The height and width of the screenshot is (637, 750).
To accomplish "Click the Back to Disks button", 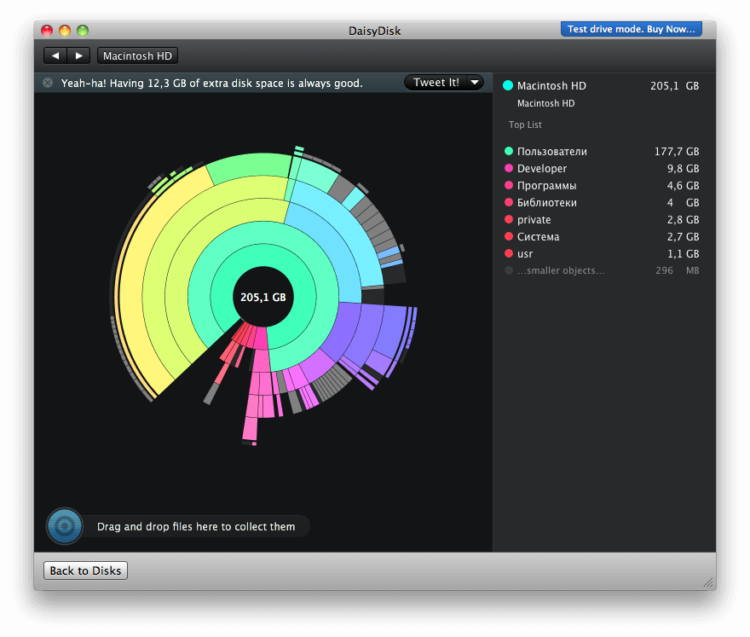I will [x=86, y=571].
